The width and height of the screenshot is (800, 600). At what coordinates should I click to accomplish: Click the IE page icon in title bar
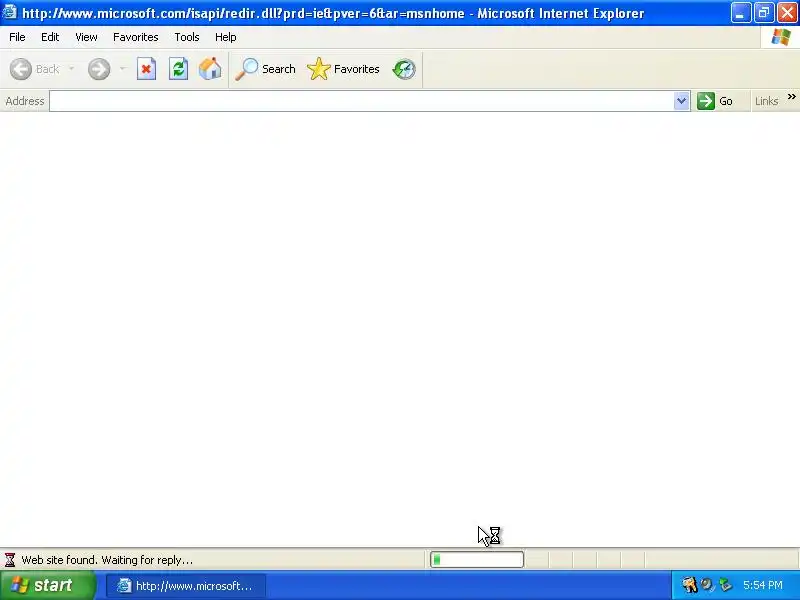(x=10, y=12)
